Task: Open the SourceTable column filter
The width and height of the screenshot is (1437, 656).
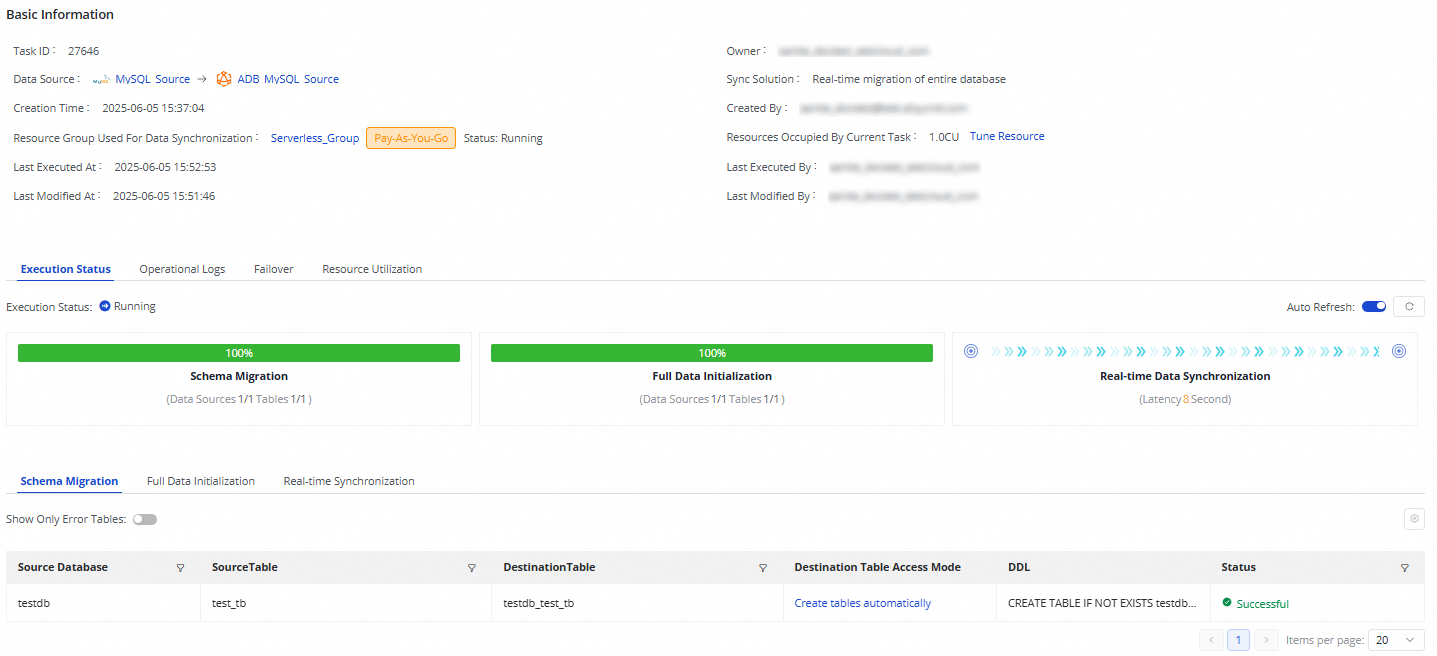Action: click(472, 568)
